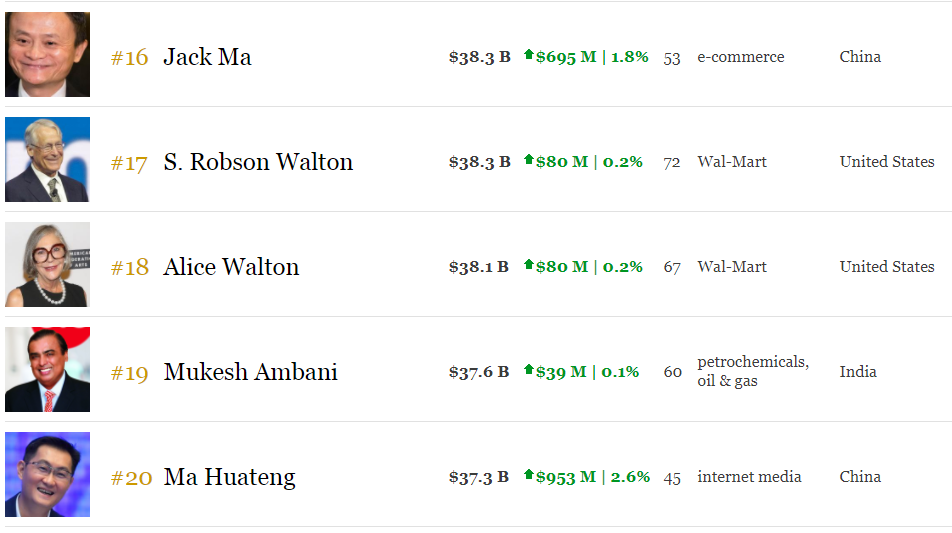
Task: Open Ma Huateng's profile link
Action: (x=229, y=477)
